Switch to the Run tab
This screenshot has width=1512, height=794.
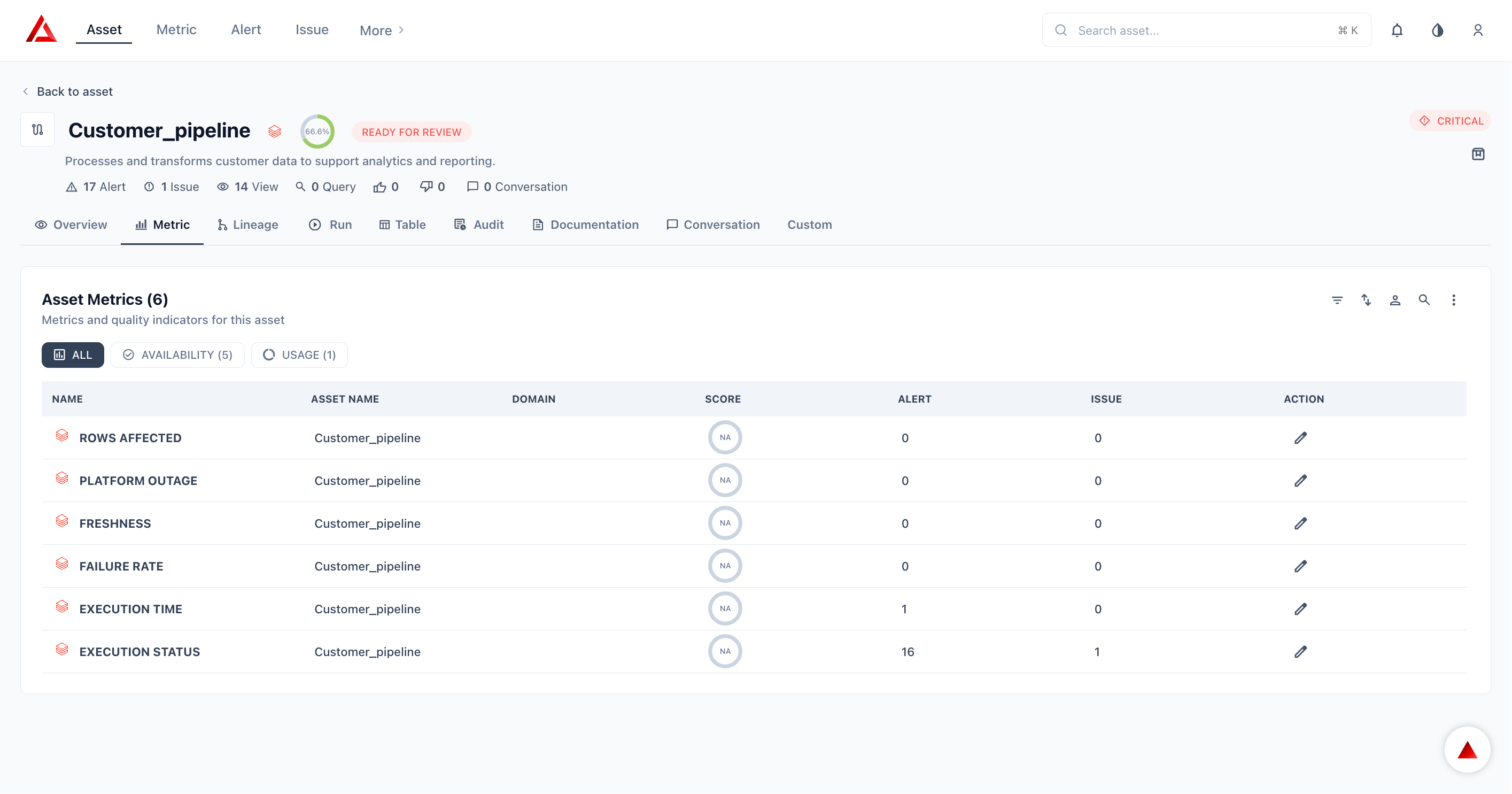(x=330, y=225)
